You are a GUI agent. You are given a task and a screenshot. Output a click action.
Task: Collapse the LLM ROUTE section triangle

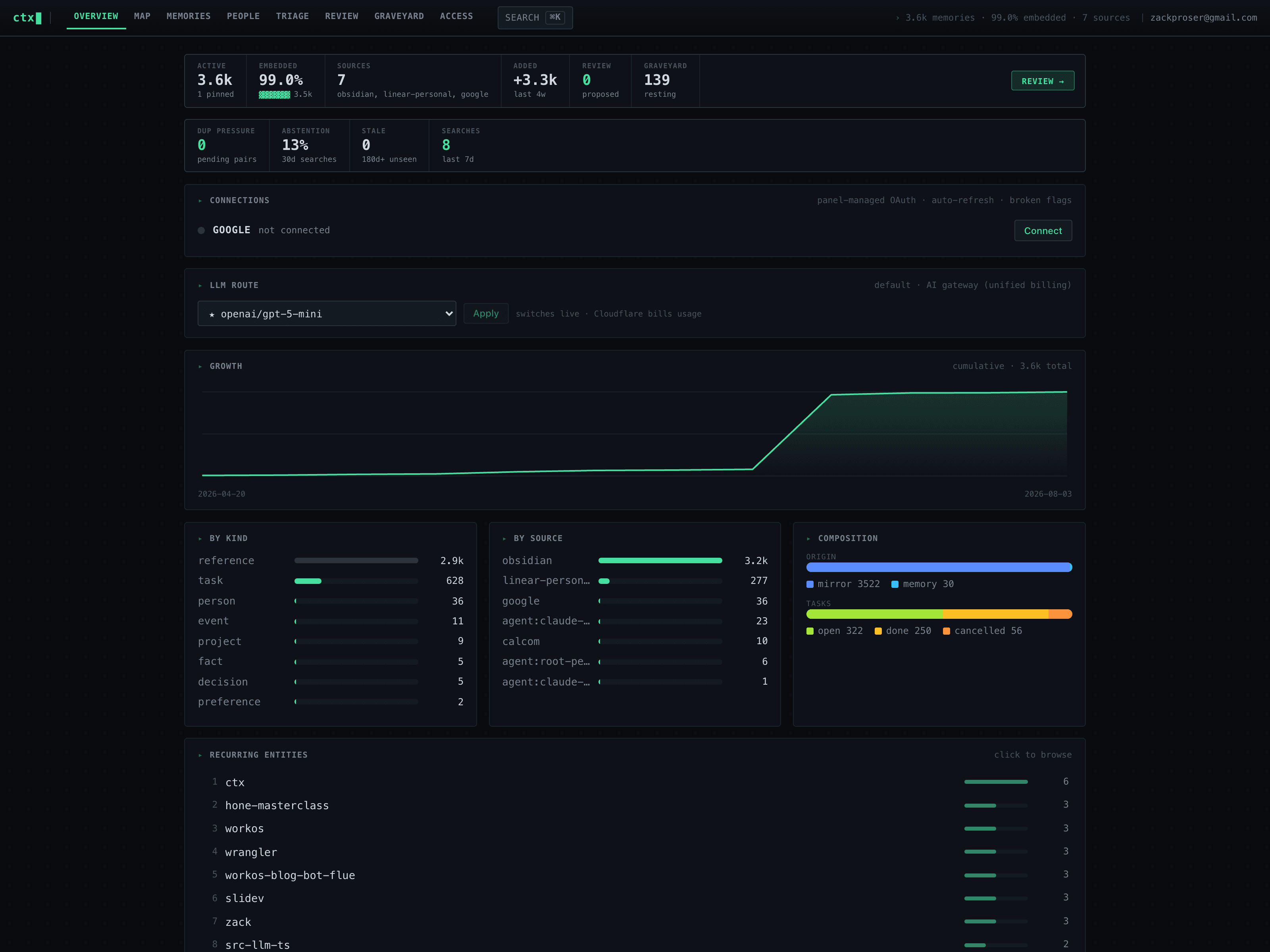200,286
